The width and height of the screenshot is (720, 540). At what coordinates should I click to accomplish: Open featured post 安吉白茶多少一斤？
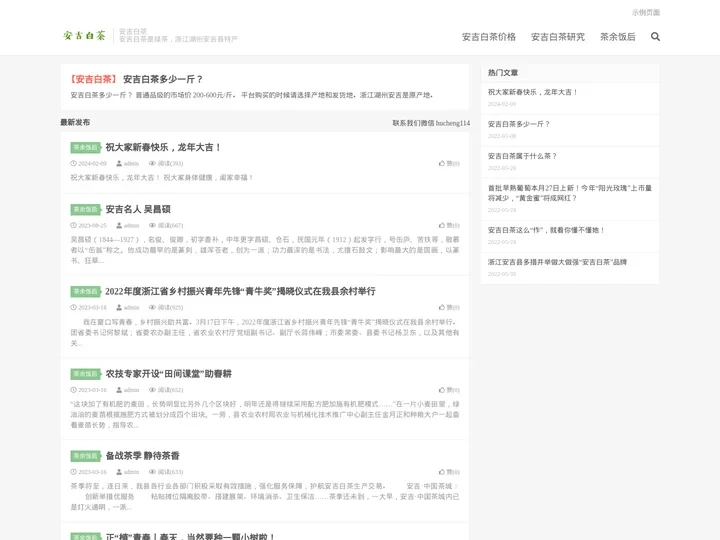tap(163, 79)
